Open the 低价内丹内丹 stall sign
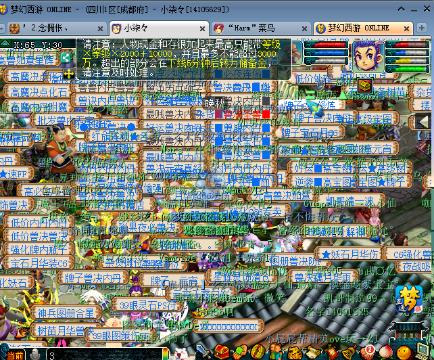The height and width of the screenshot is (360, 434). click(39, 222)
